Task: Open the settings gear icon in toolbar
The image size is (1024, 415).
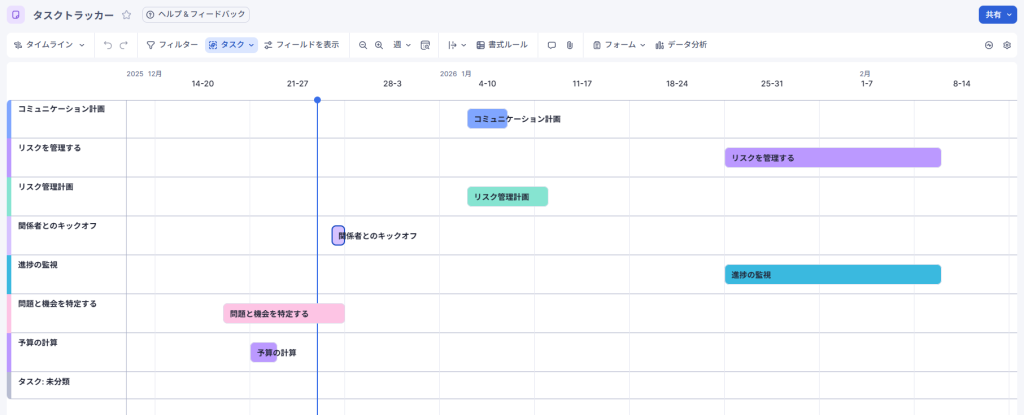Action: (1007, 45)
